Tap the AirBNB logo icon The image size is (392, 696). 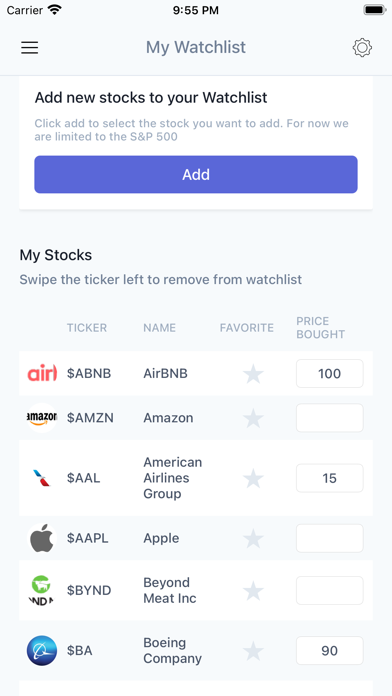click(x=42, y=373)
